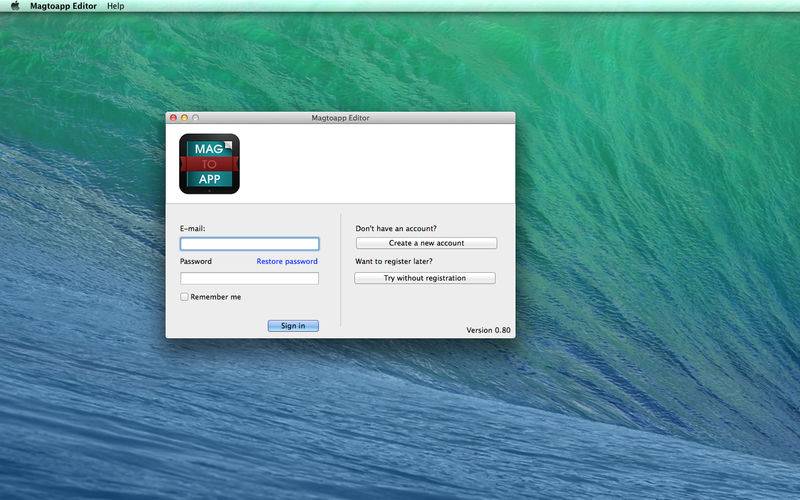Click Try without registration button
Viewport: 800px width, 500px height.
pyautogui.click(x=425, y=278)
